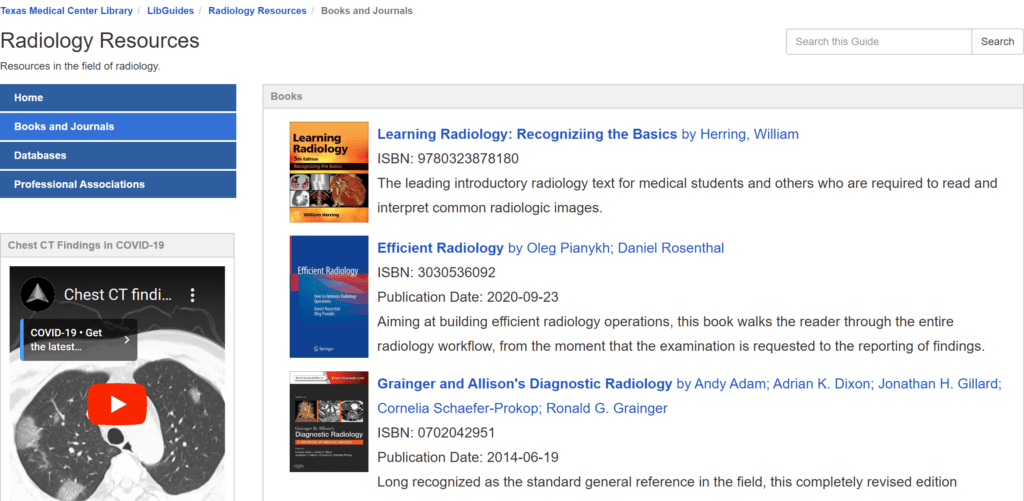The width and height of the screenshot is (1024, 501).
Task: Open the YouTube video more options menu
Action: (192, 295)
